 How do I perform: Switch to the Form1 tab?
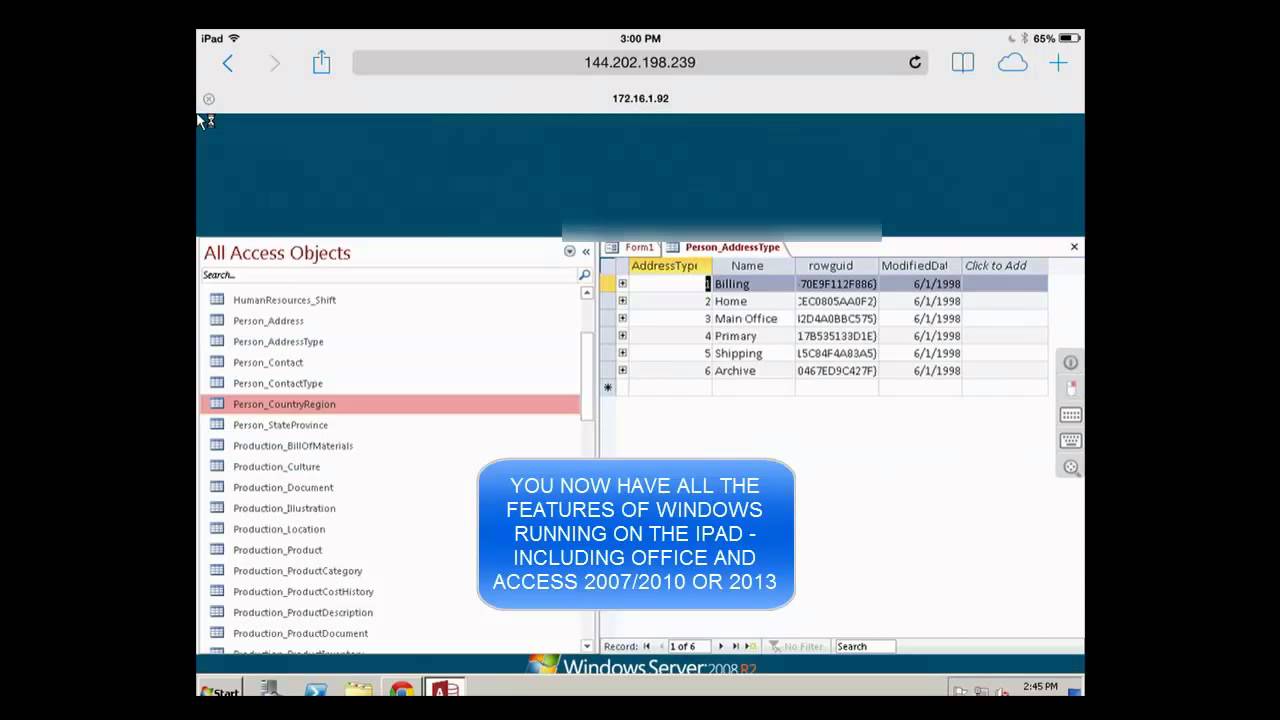point(630,248)
